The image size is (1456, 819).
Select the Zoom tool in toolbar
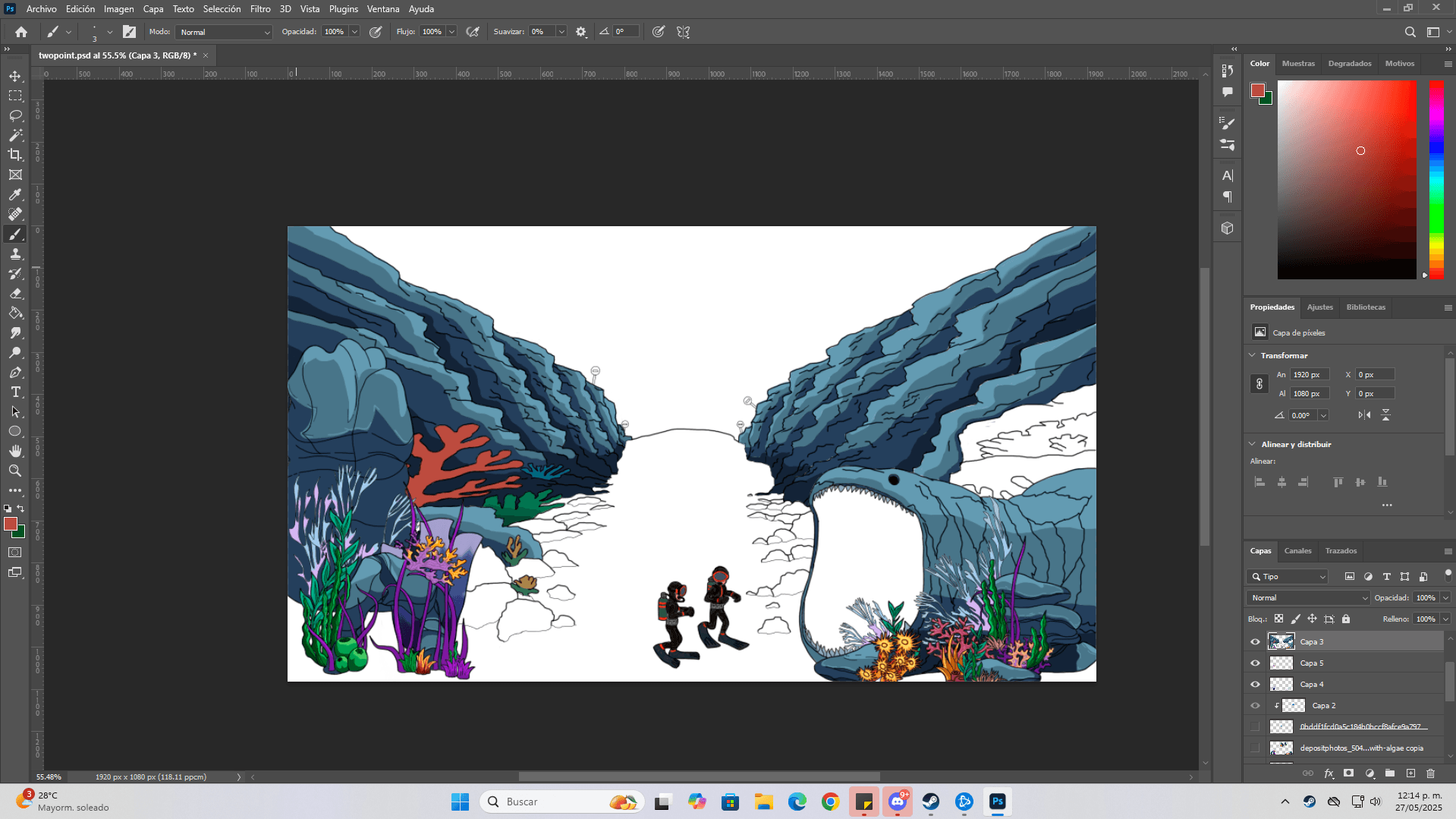point(15,471)
